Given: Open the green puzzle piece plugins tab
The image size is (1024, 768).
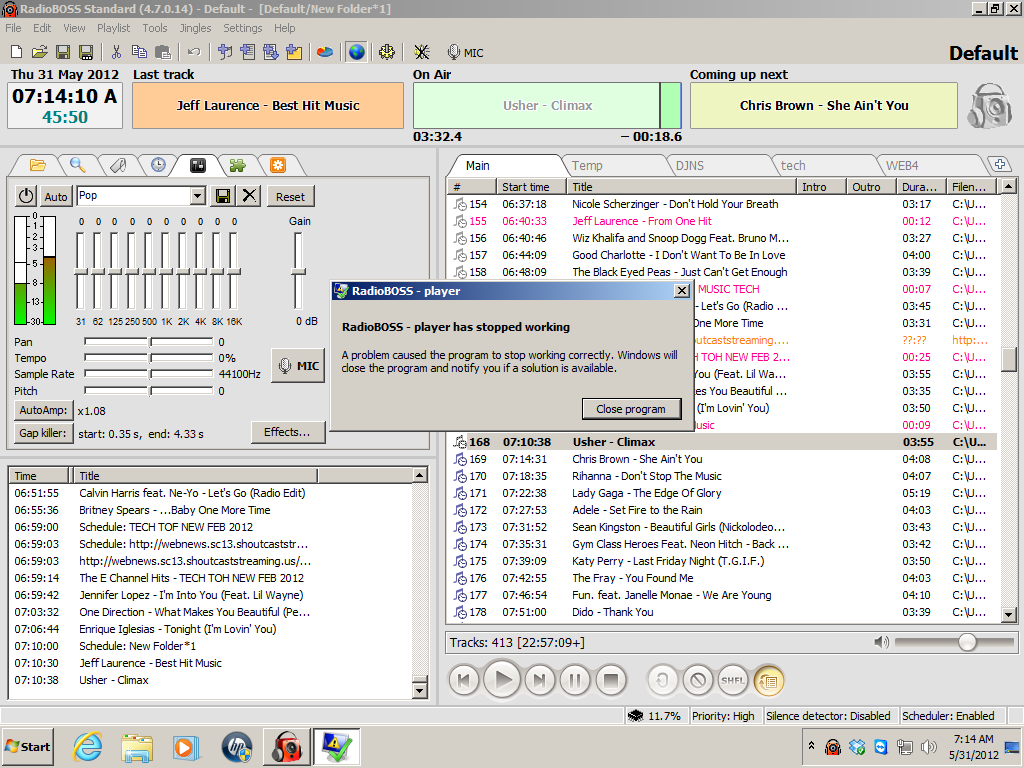Looking at the screenshot, I should tap(237, 165).
